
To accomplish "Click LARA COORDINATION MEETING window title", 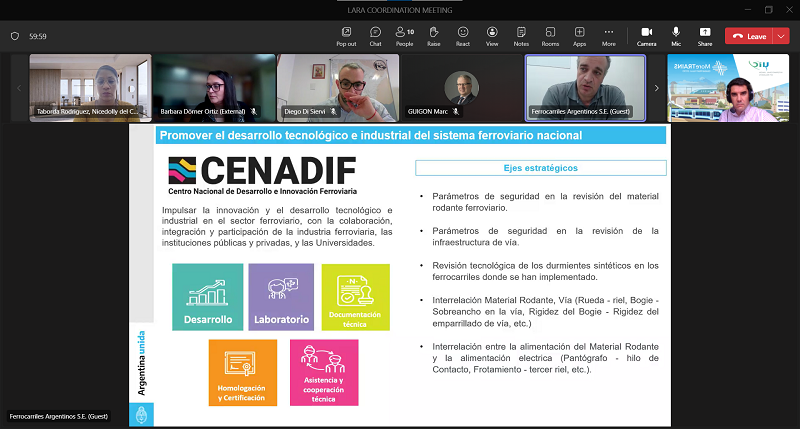I will pos(400,10).
